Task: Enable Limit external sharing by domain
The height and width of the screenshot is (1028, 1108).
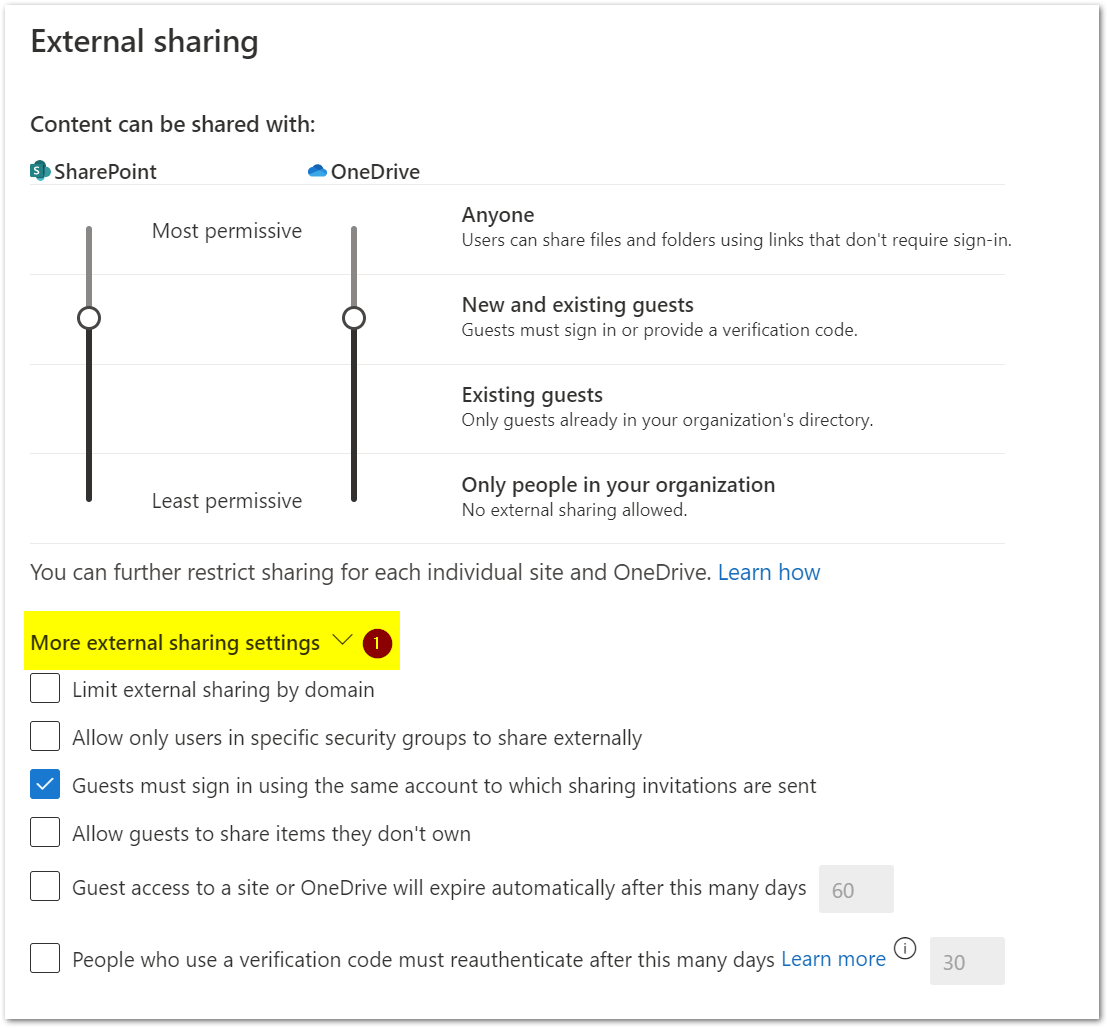Action: tap(45, 689)
